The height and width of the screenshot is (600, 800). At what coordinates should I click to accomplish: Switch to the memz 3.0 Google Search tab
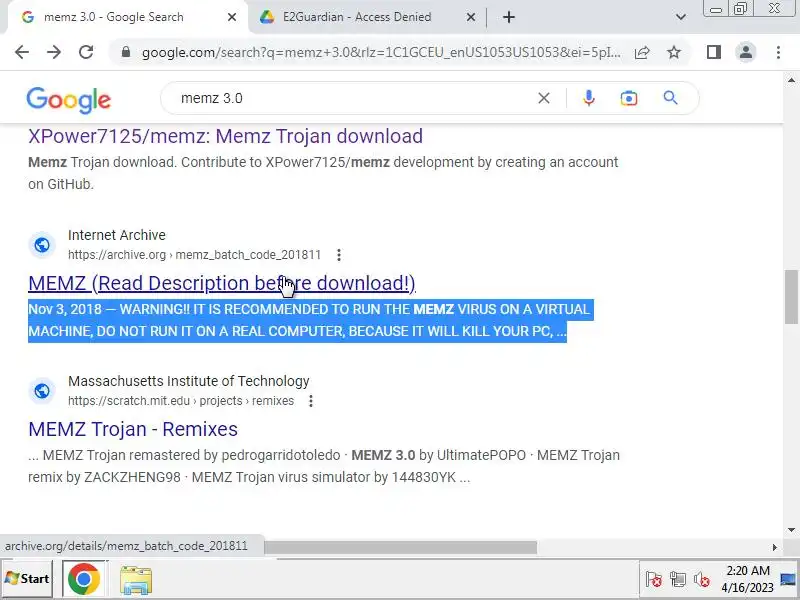(113, 17)
